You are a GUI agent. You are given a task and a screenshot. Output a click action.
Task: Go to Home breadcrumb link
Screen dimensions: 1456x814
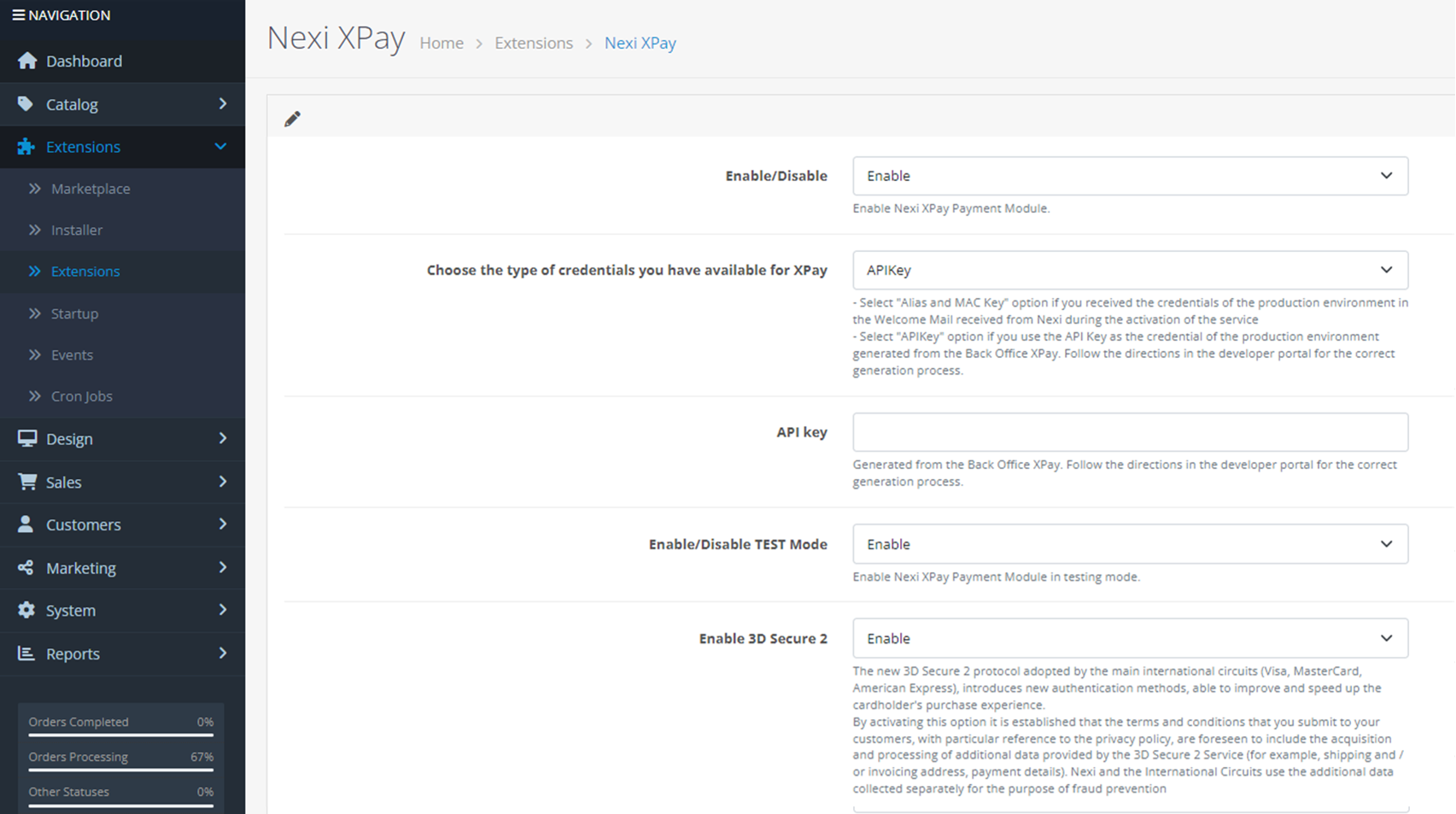click(441, 43)
